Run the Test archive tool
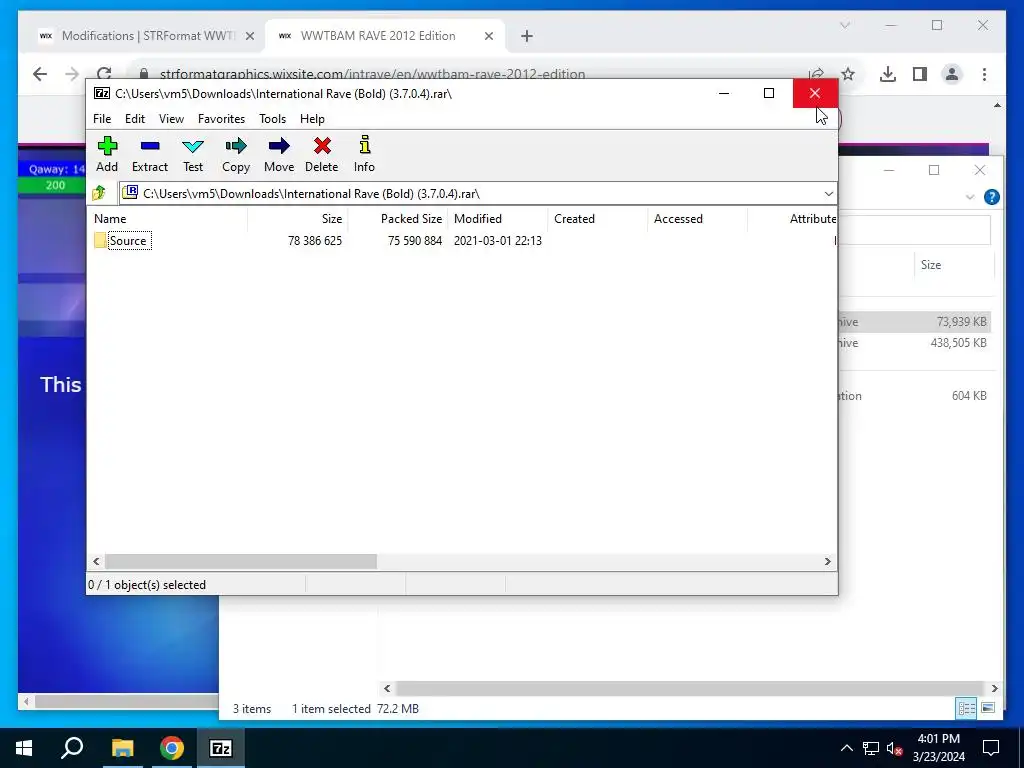Screen dimensions: 1024x768 (193, 155)
